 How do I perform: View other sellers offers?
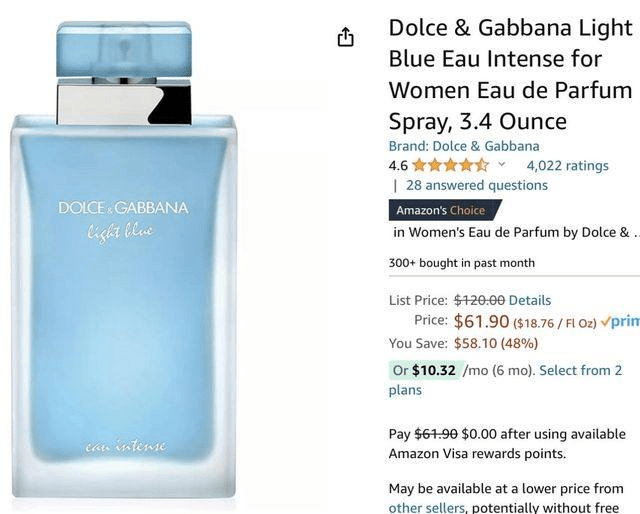click(426, 507)
